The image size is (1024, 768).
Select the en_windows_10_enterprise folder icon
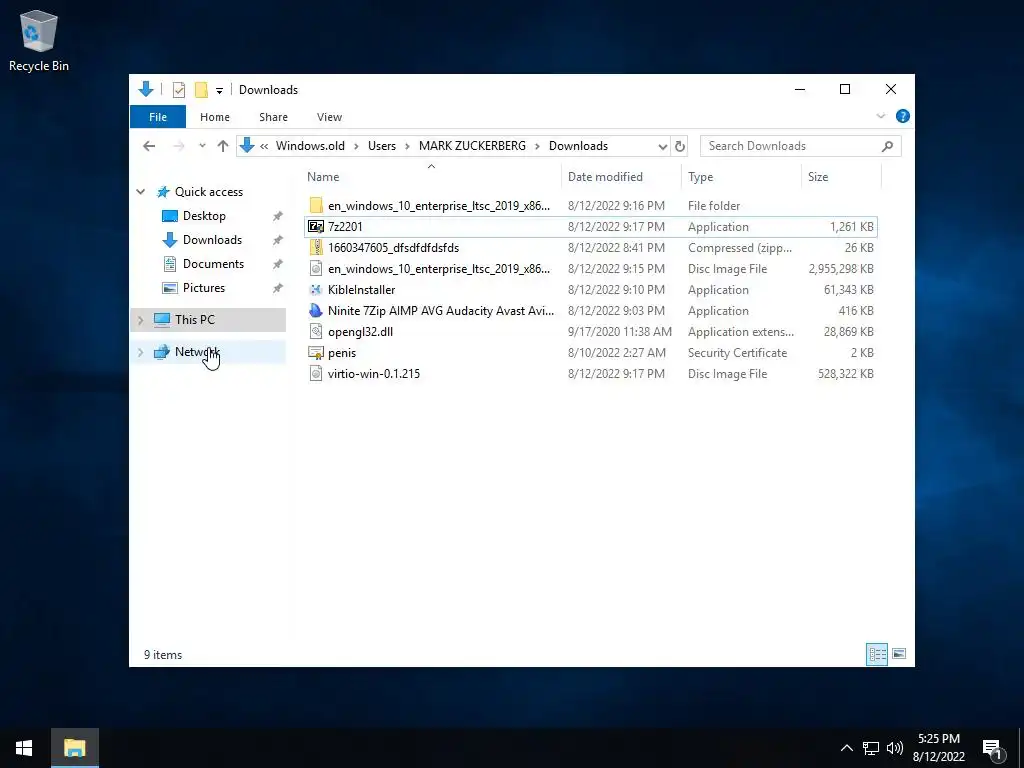tap(316, 206)
